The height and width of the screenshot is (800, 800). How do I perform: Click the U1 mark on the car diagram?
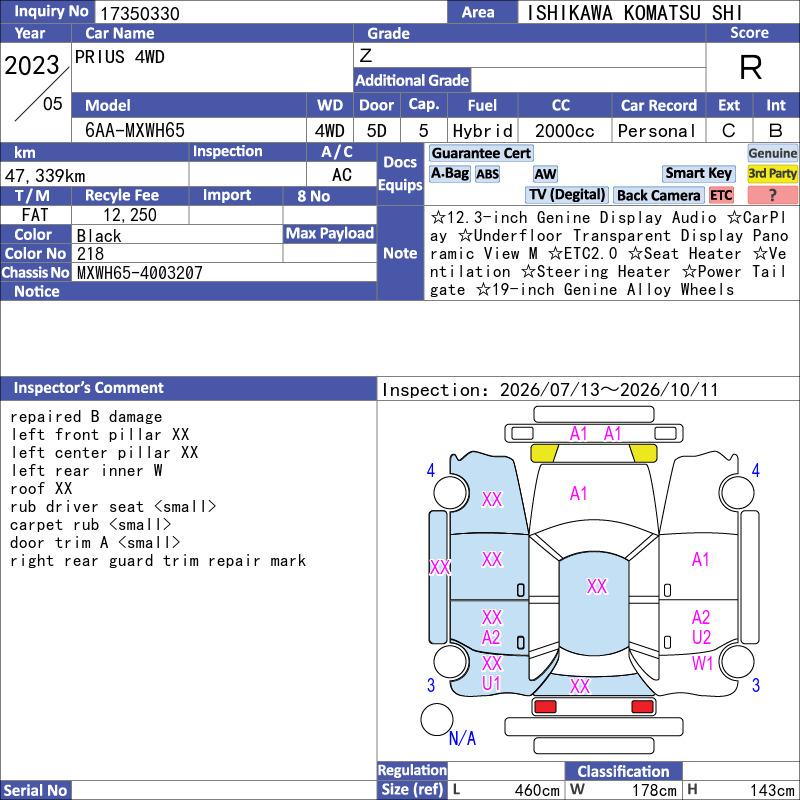[x=491, y=683]
